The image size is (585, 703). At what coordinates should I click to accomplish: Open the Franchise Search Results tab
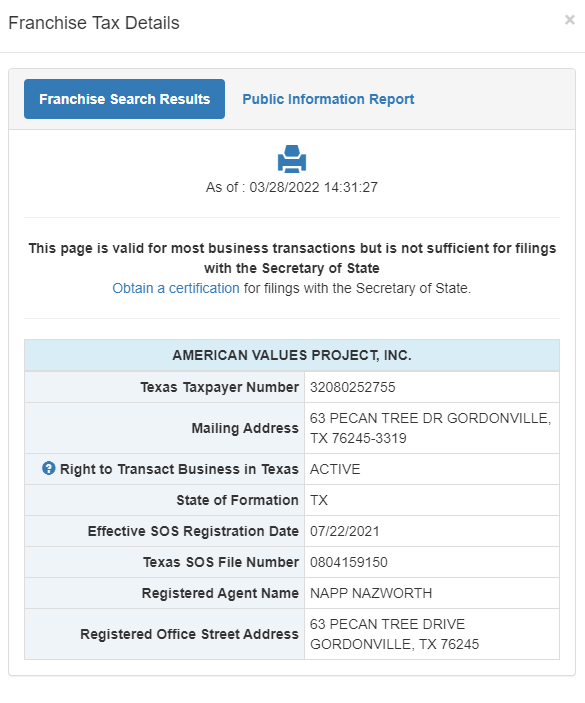[125, 99]
